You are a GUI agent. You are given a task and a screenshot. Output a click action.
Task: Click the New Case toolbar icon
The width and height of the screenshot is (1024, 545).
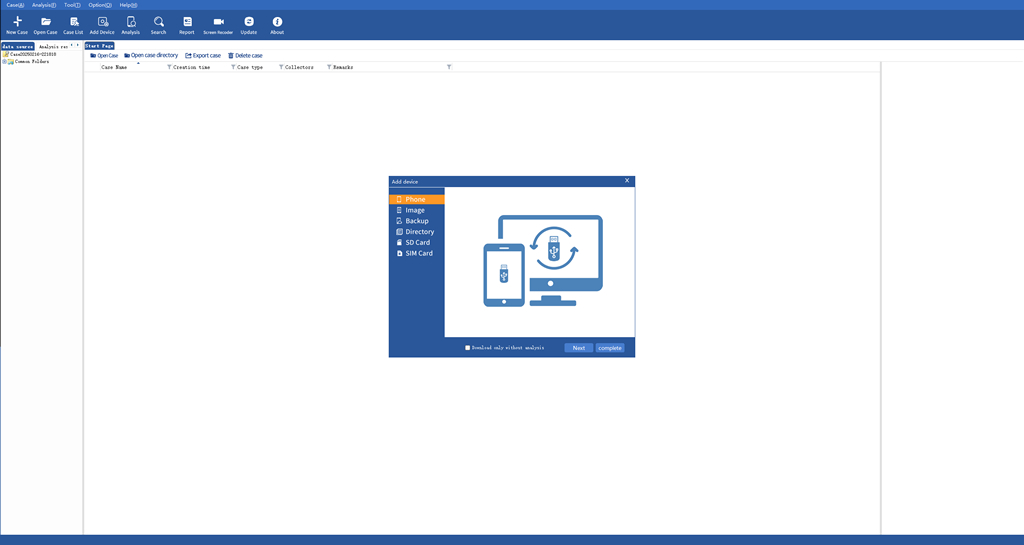click(17, 25)
